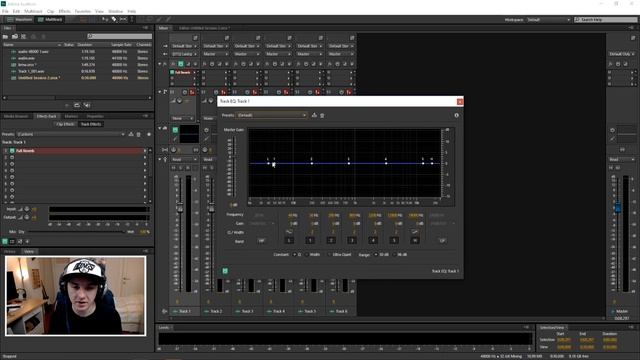Select the Constant Q radio button

[x=294, y=254]
